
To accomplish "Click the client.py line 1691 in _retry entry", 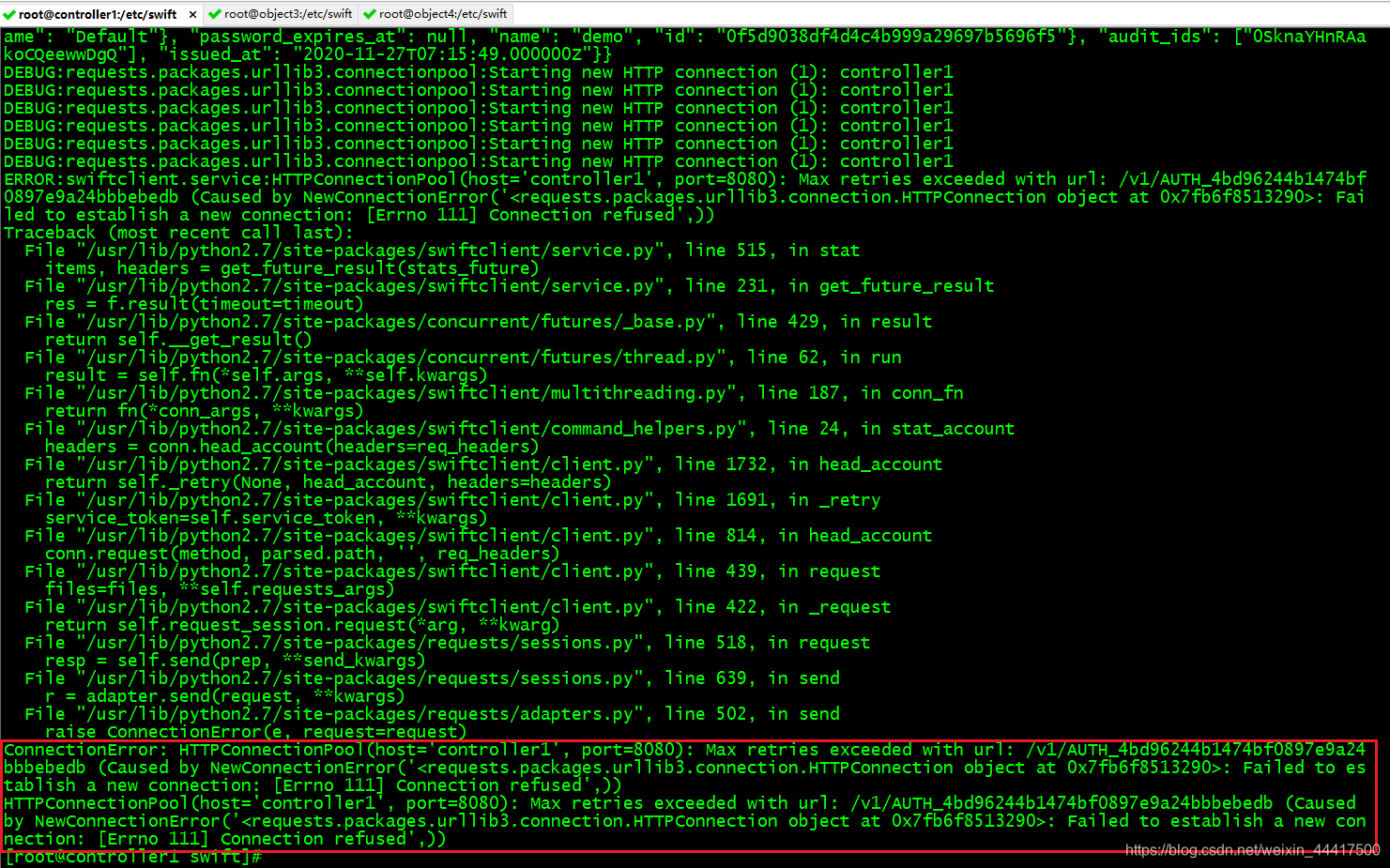I will pos(452,500).
